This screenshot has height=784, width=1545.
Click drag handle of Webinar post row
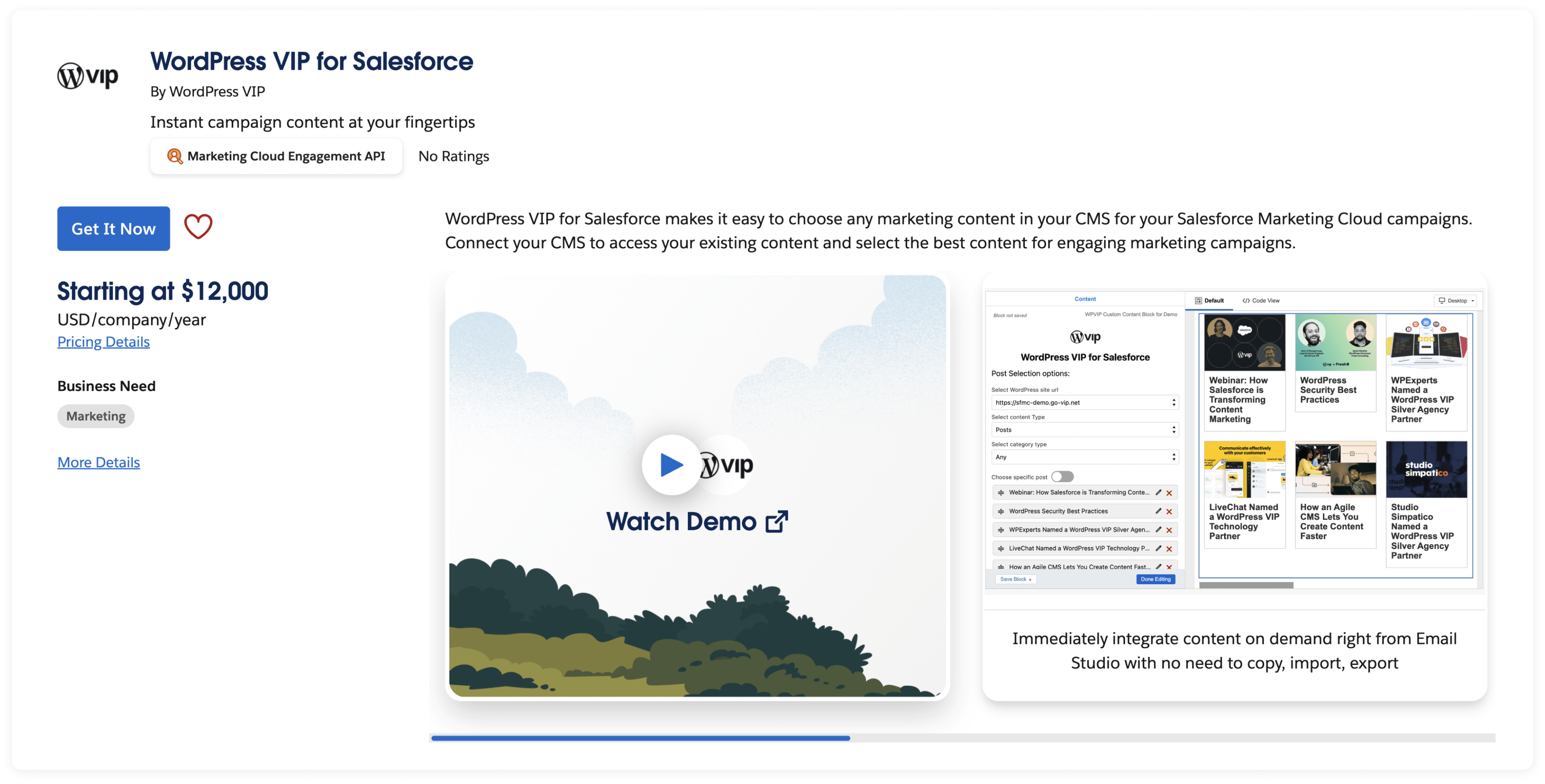1001,493
